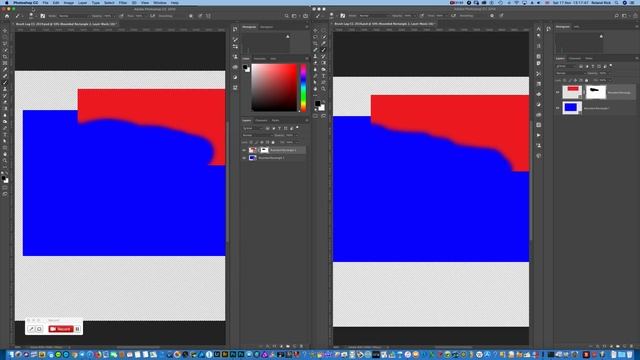Viewport: 640px width, 360px height.
Task: Click the red Record button
Action: 60,329
